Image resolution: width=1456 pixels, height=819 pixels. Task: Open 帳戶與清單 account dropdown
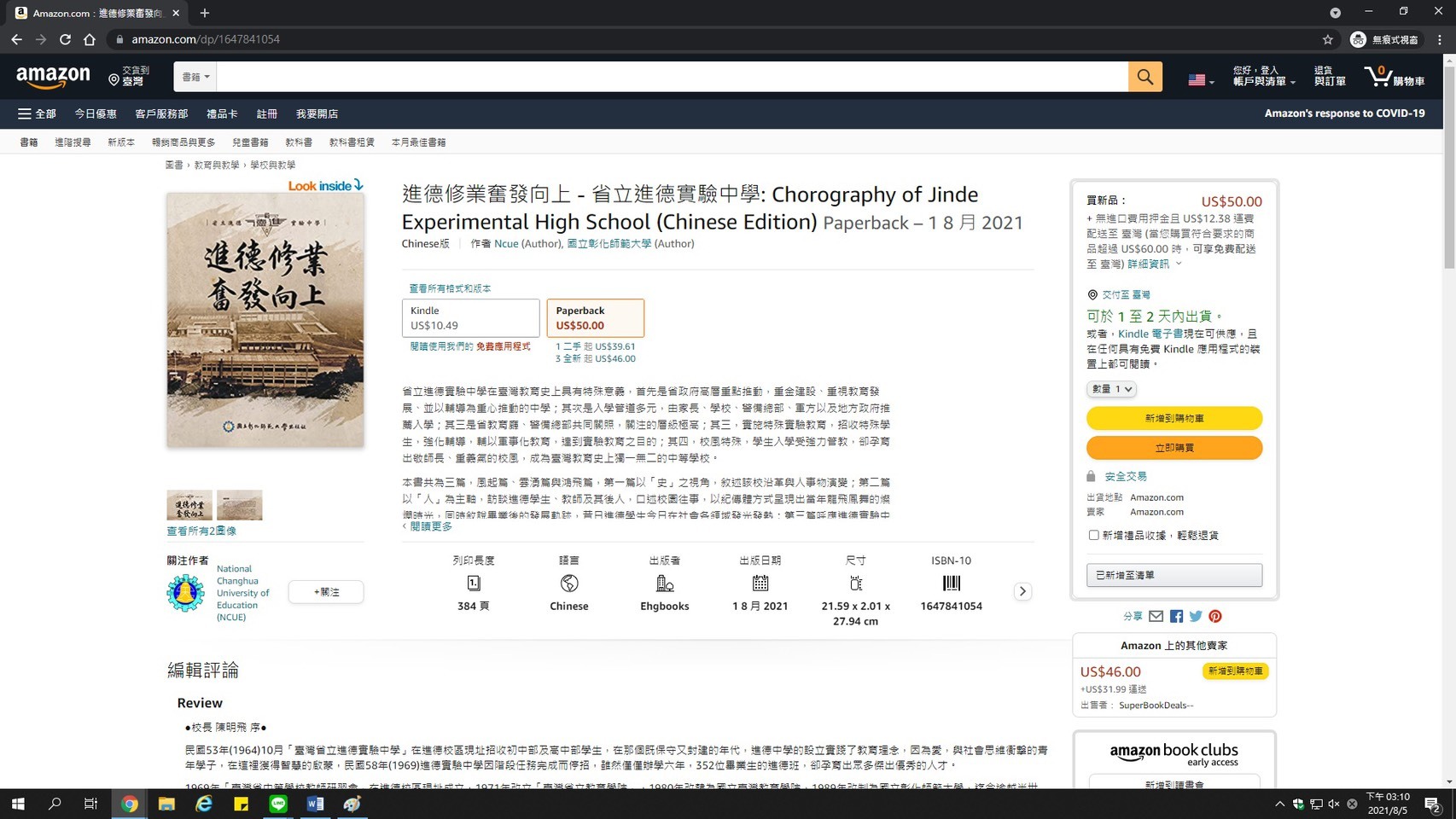(1264, 76)
